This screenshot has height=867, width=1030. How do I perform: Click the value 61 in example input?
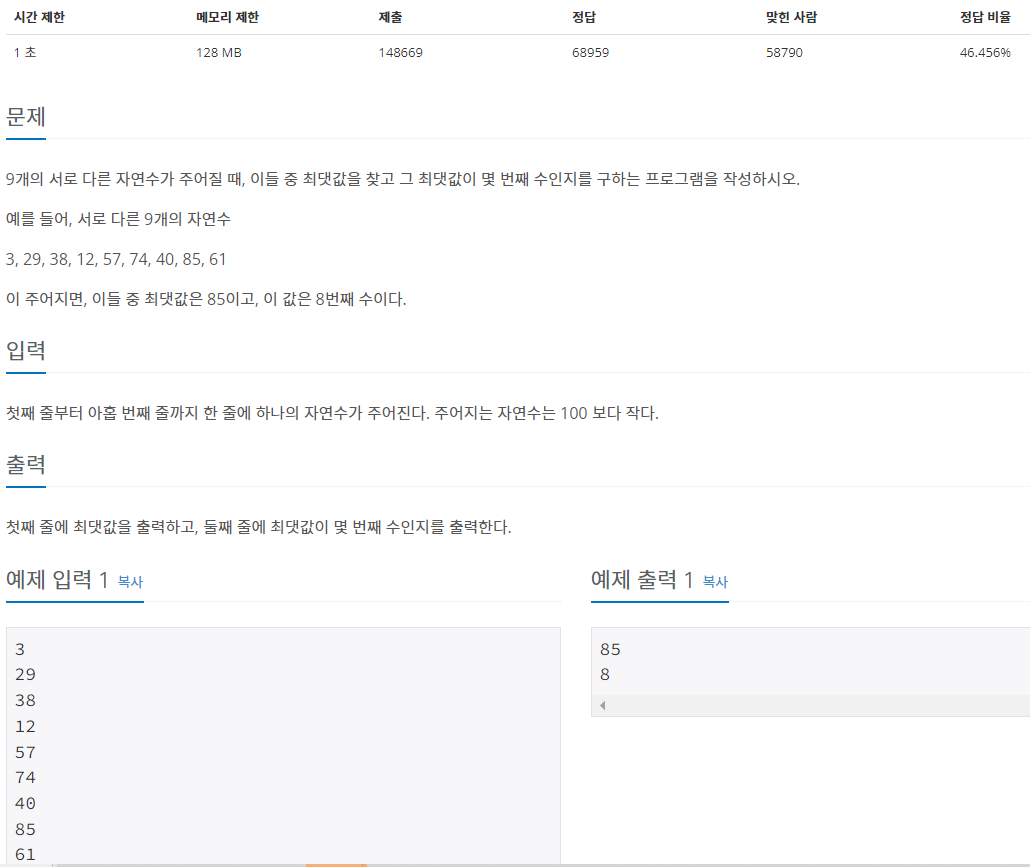click(26, 855)
